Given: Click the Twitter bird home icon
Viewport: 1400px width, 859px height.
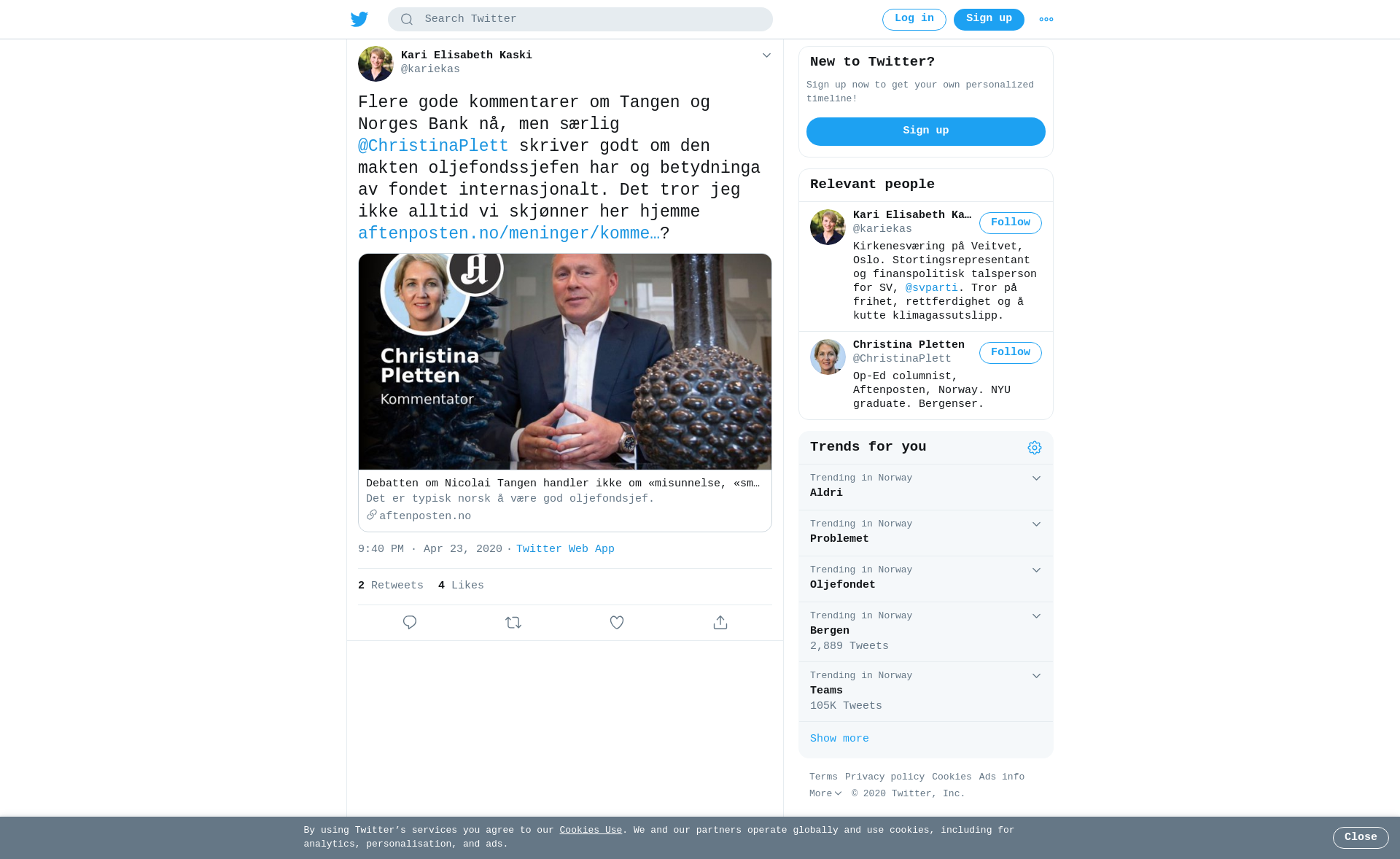Looking at the screenshot, I should 359,19.
